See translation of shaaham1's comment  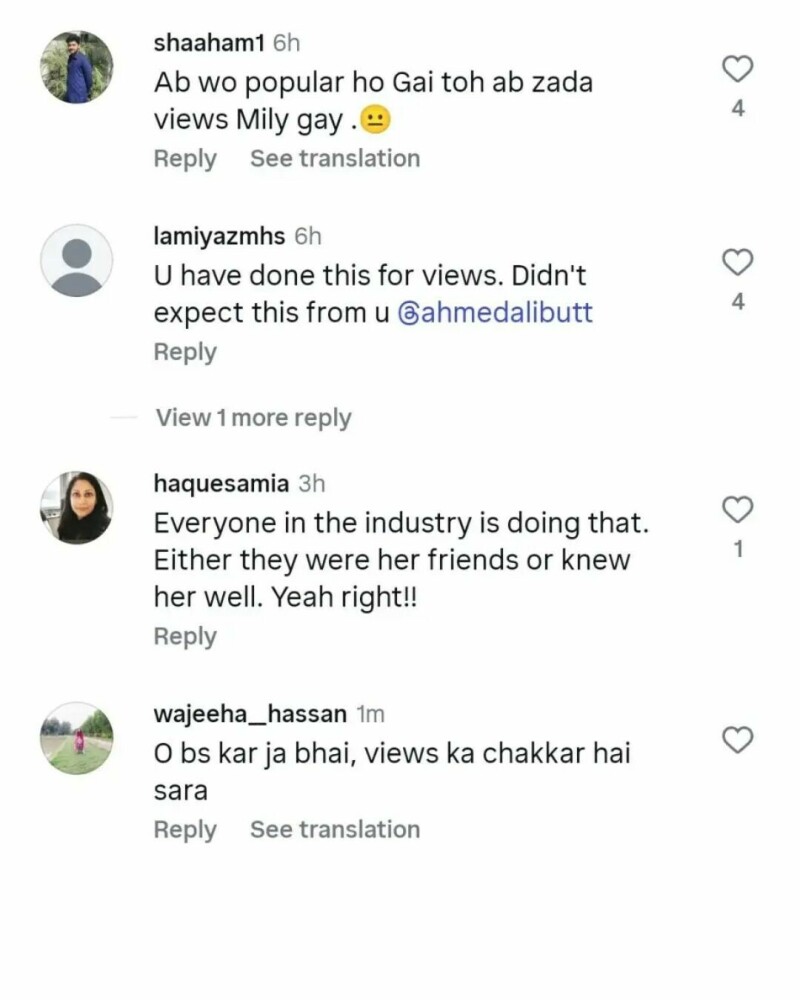pos(335,159)
